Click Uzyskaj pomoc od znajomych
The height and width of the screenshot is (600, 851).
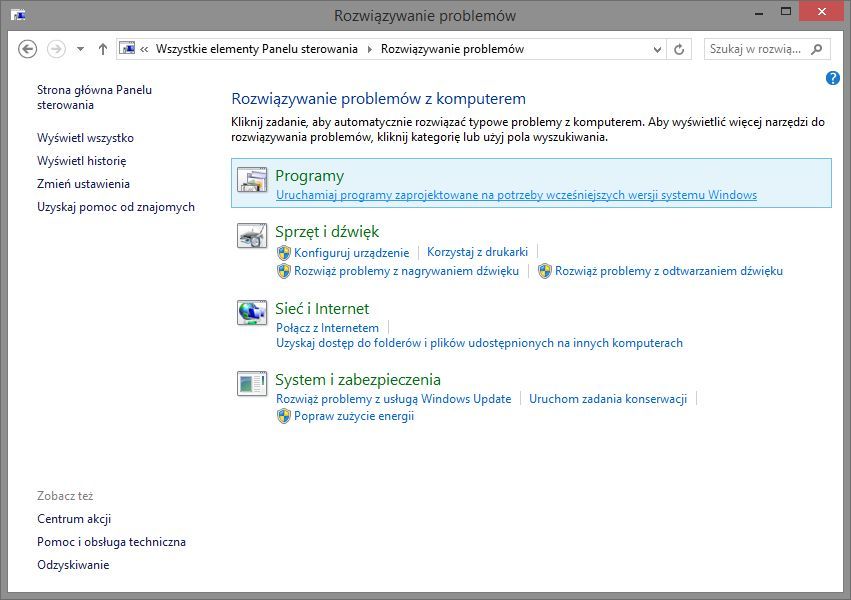tap(116, 207)
